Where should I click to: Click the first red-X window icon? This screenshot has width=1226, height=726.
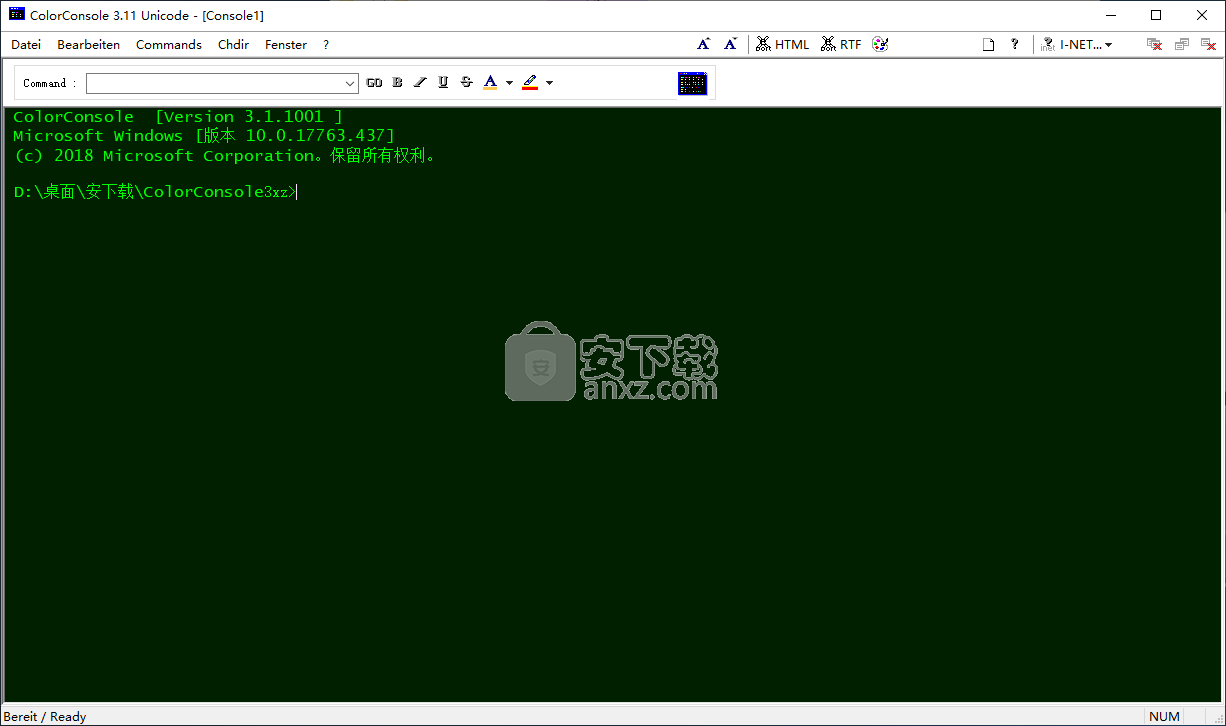coord(1154,44)
